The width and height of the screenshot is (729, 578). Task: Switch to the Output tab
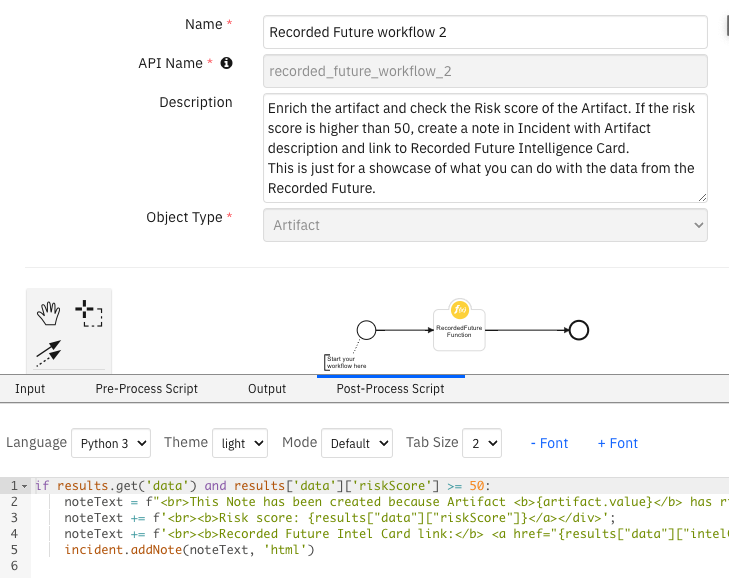click(267, 388)
